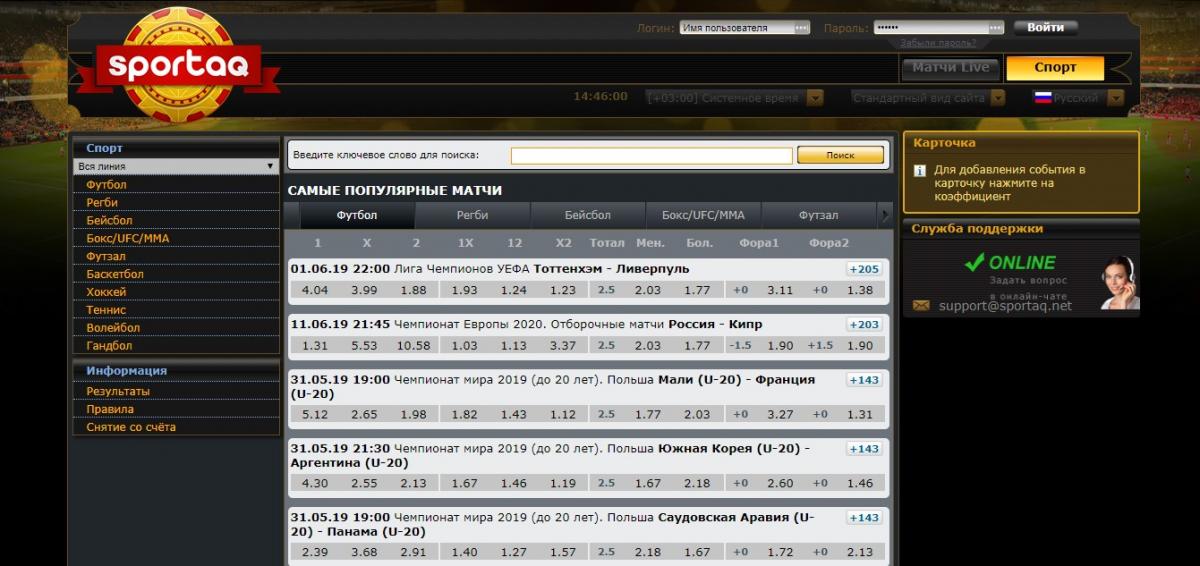Viewport: 1200px width, 566px height.
Task: Open site view style dropdown
Action: pyautogui.click(x=998, y=98)
